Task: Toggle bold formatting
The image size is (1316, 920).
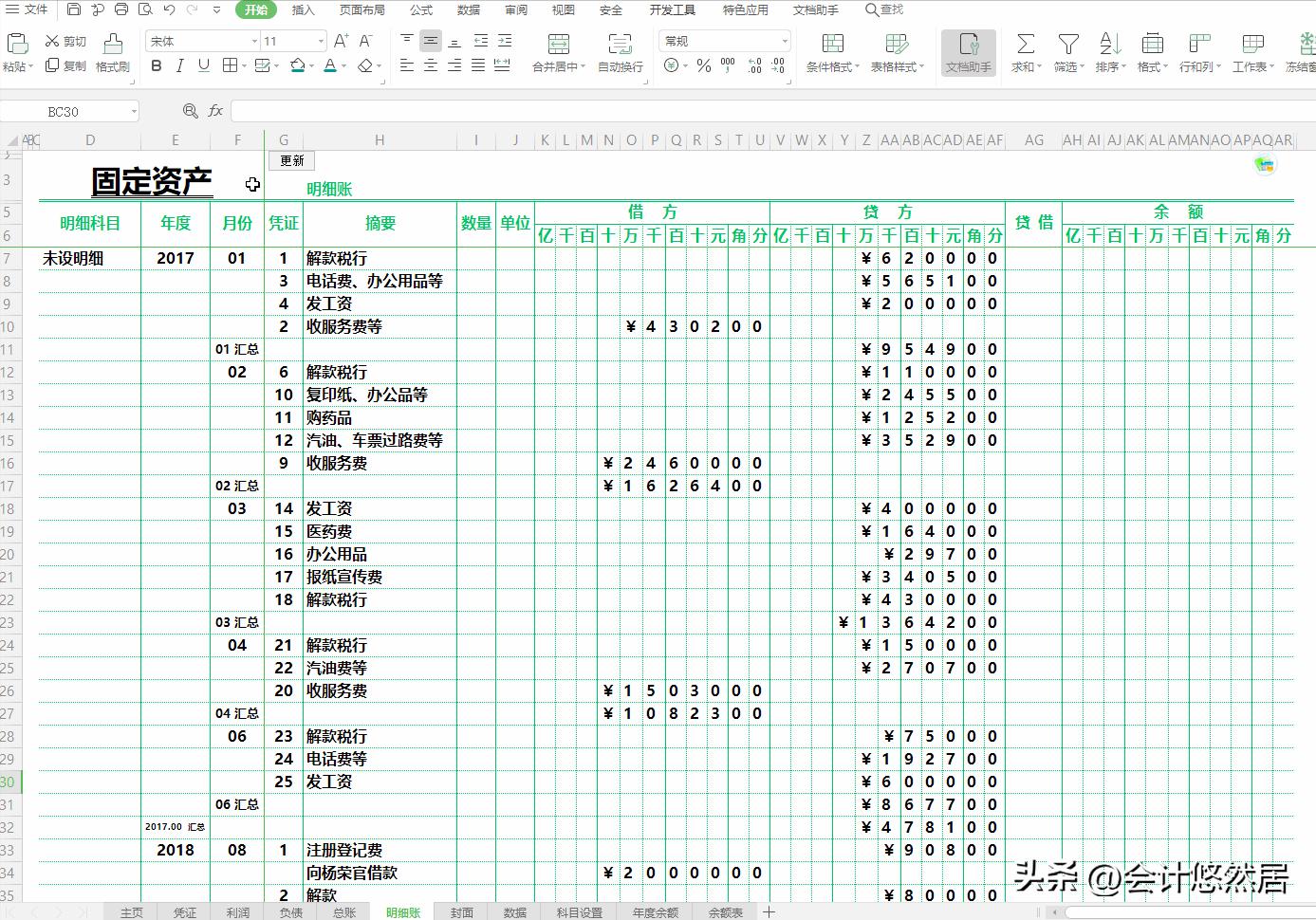Action: click(x=156, y=67)
